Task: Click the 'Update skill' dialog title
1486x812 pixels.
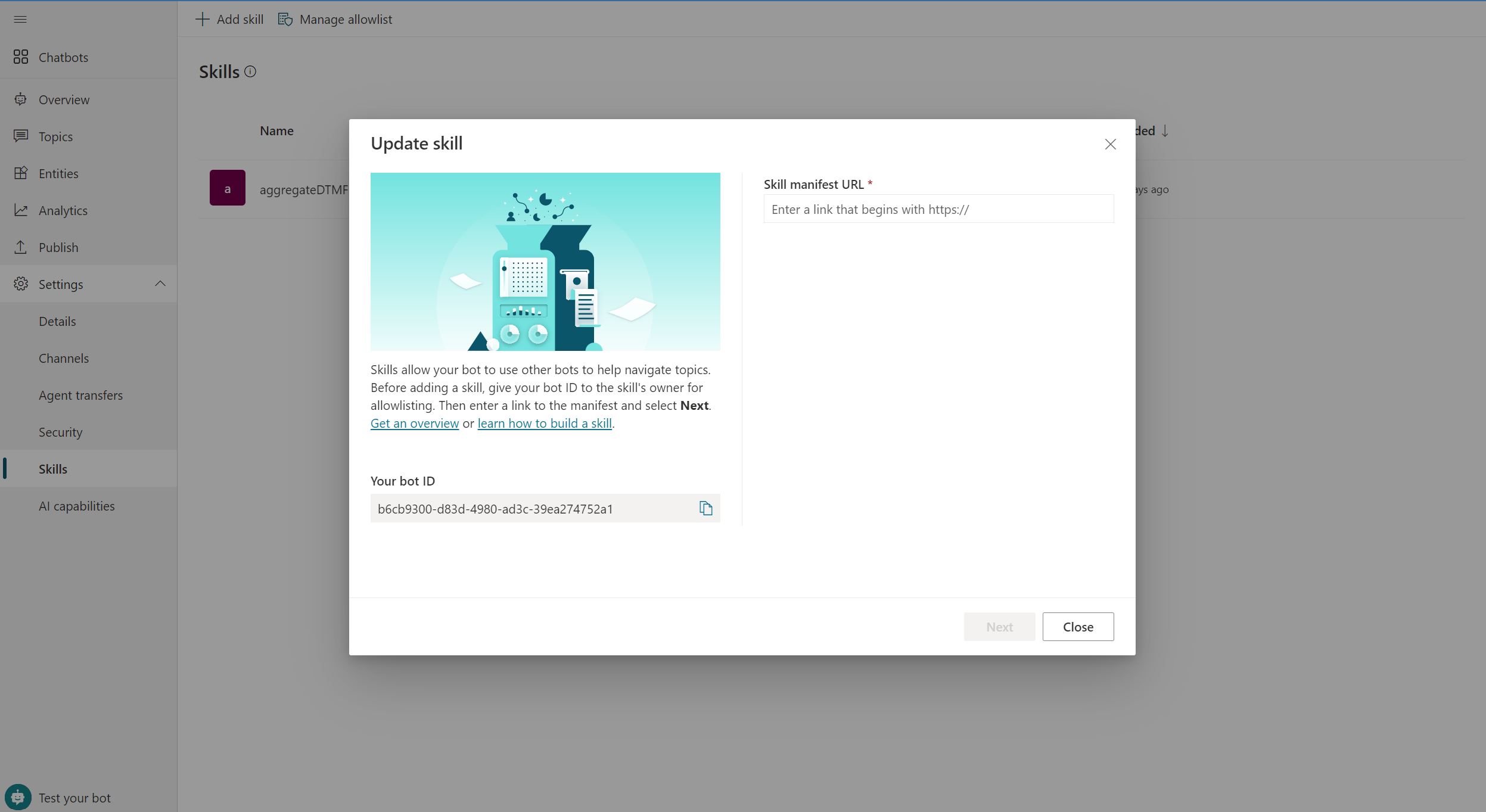Action: (x=416, y=143)
